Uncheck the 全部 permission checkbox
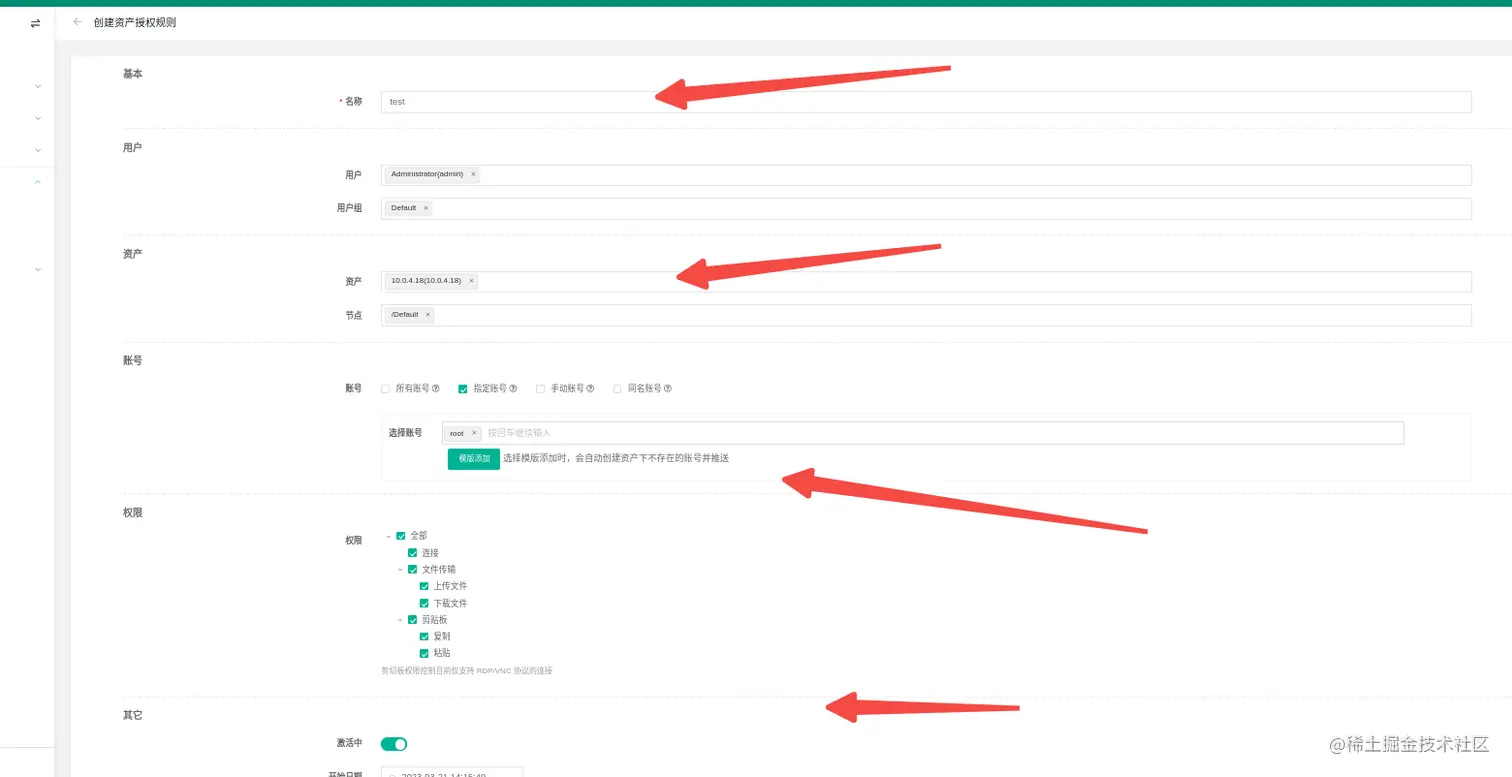 pyautogui.click(x=401, y=536)
